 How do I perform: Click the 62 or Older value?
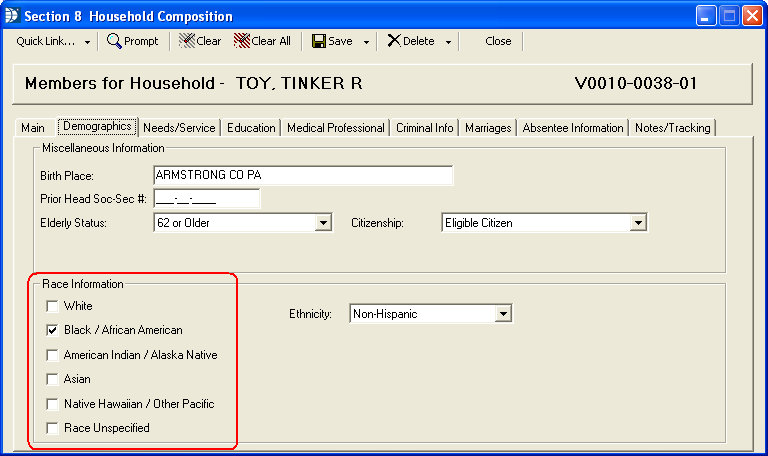(183, 223)
